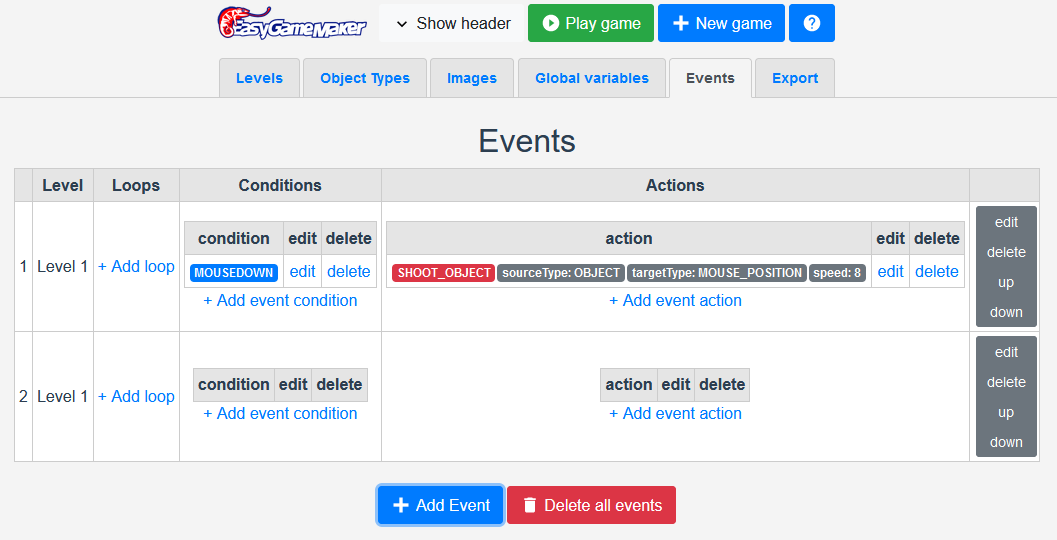Viewport: 1057px width, 540px height.
Task: Edit the MOUSEDOWN condition
Action: (302, 271)
